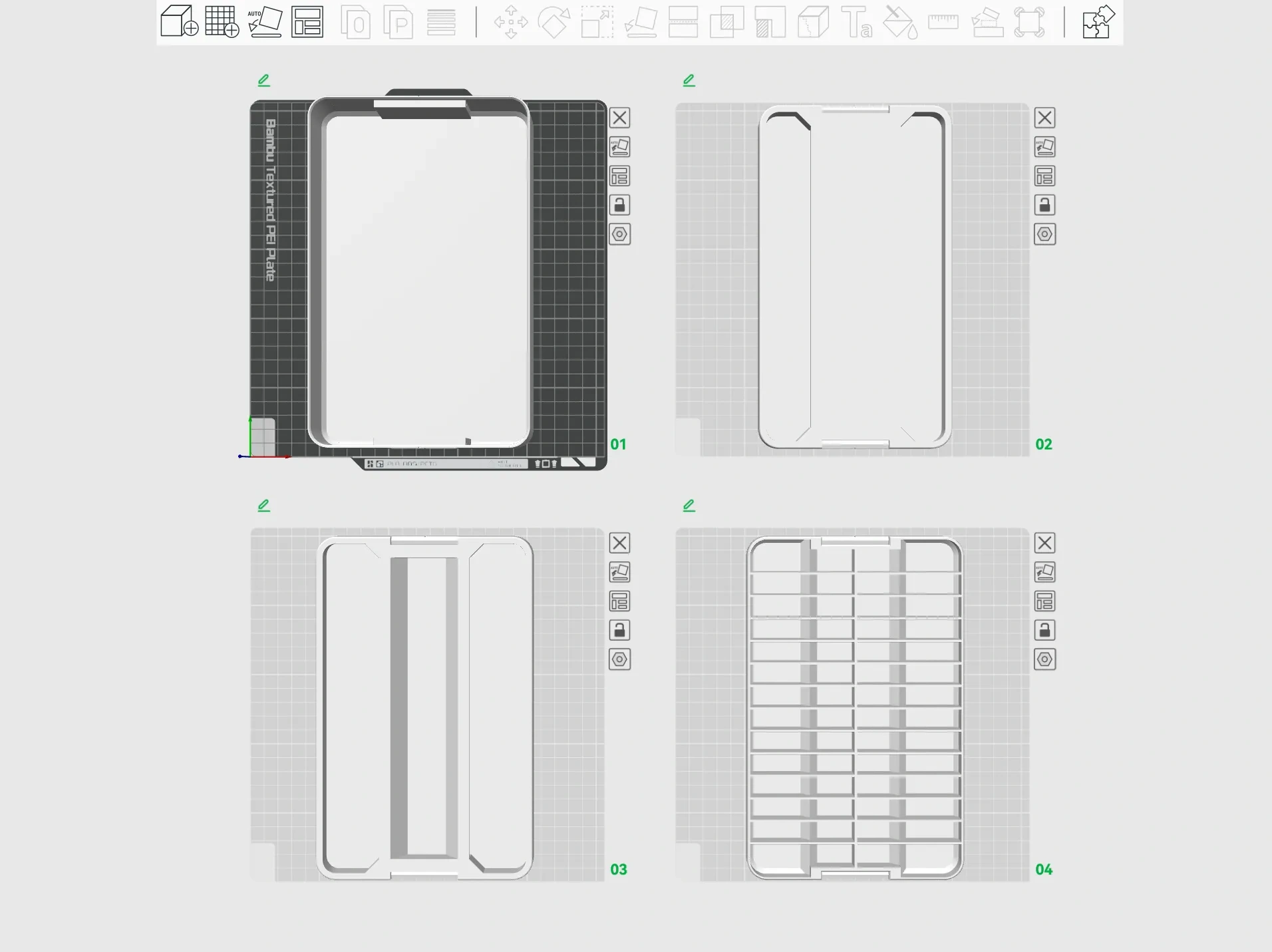Open plate 04 settings hexagon icon
The width and height of the screenshot is (1272, 952).
pos(1044,659)
